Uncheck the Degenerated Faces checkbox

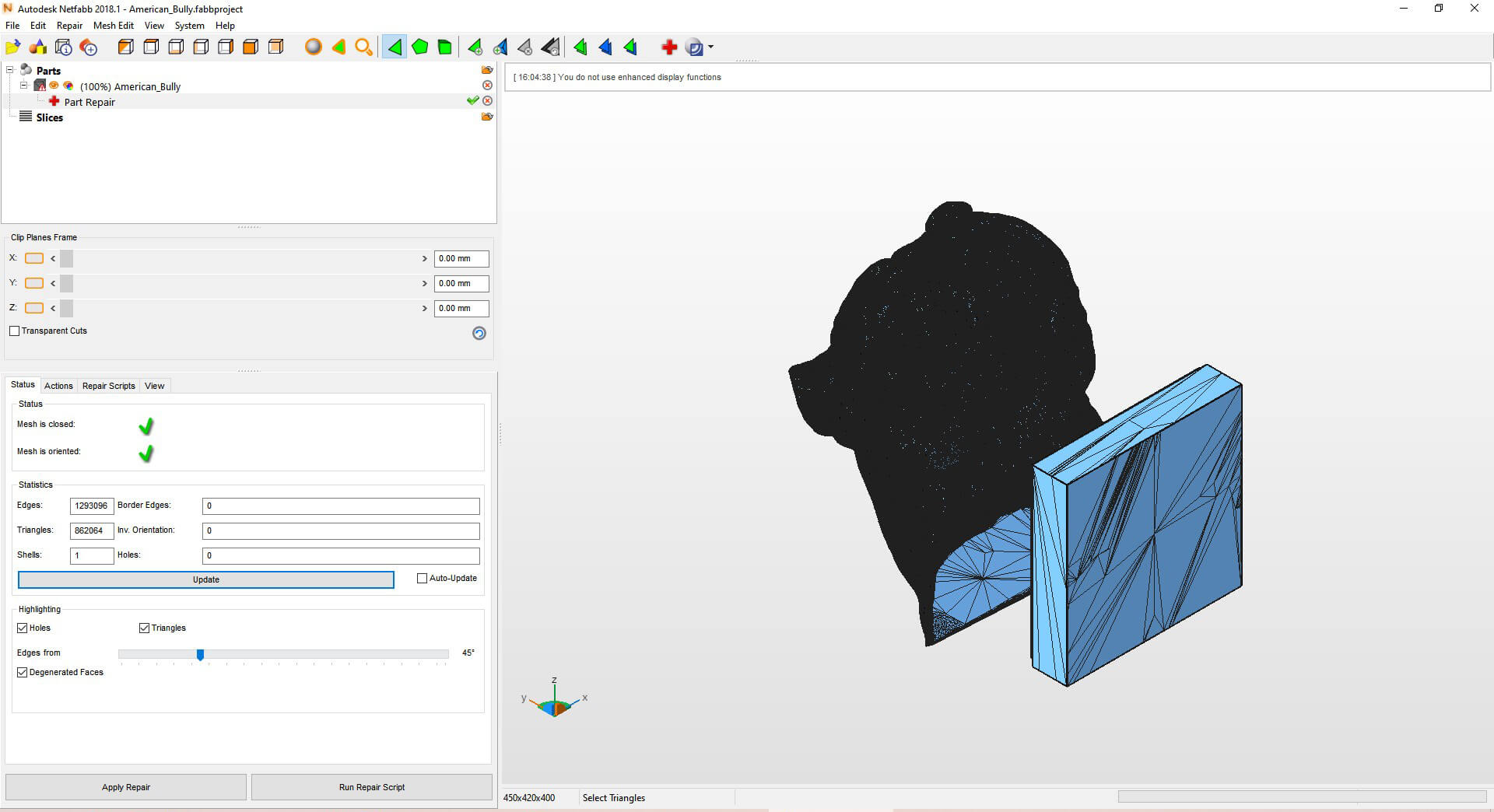(23, 673)
